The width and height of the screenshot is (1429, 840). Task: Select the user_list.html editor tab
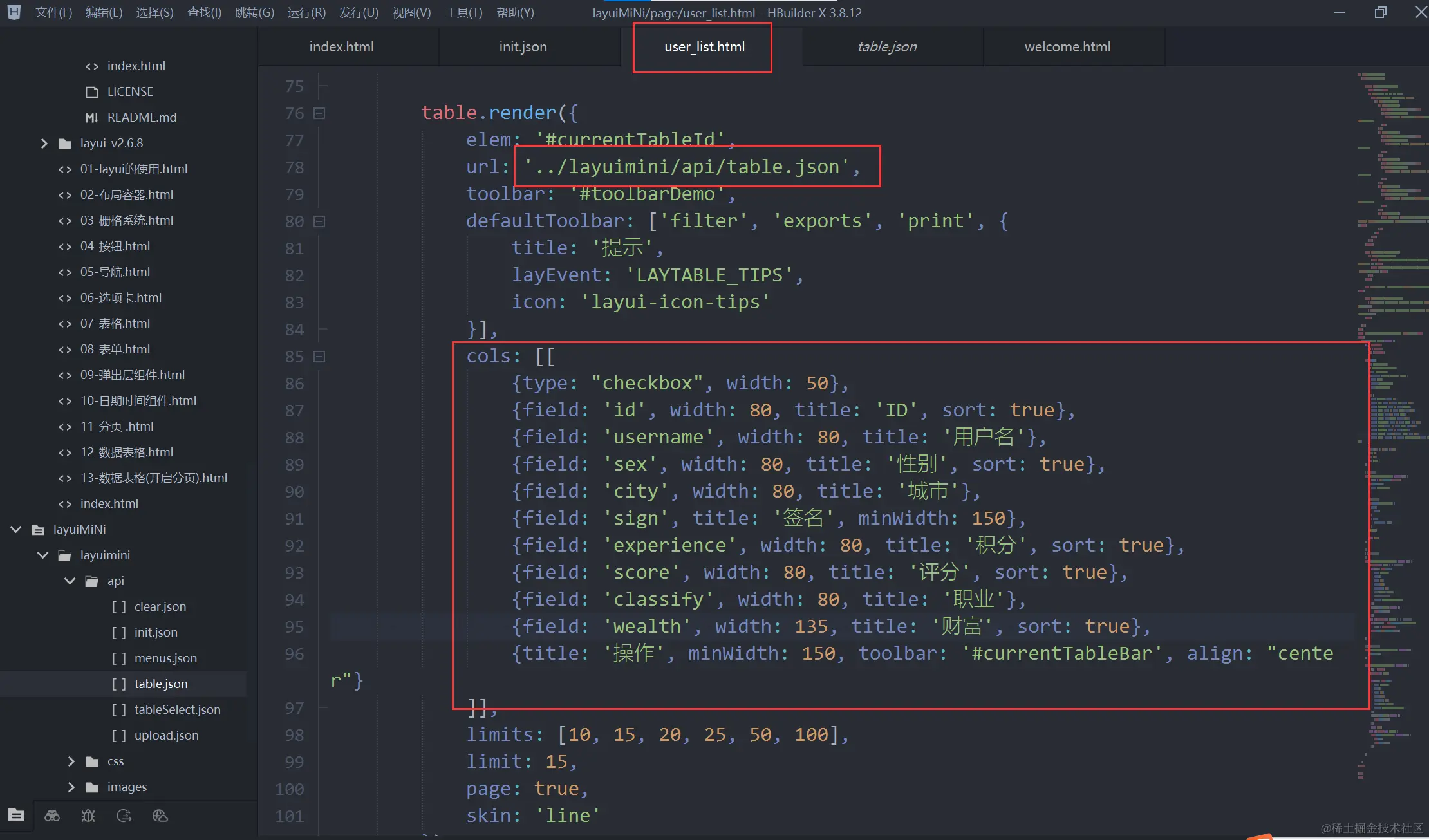tap(704, 46)
